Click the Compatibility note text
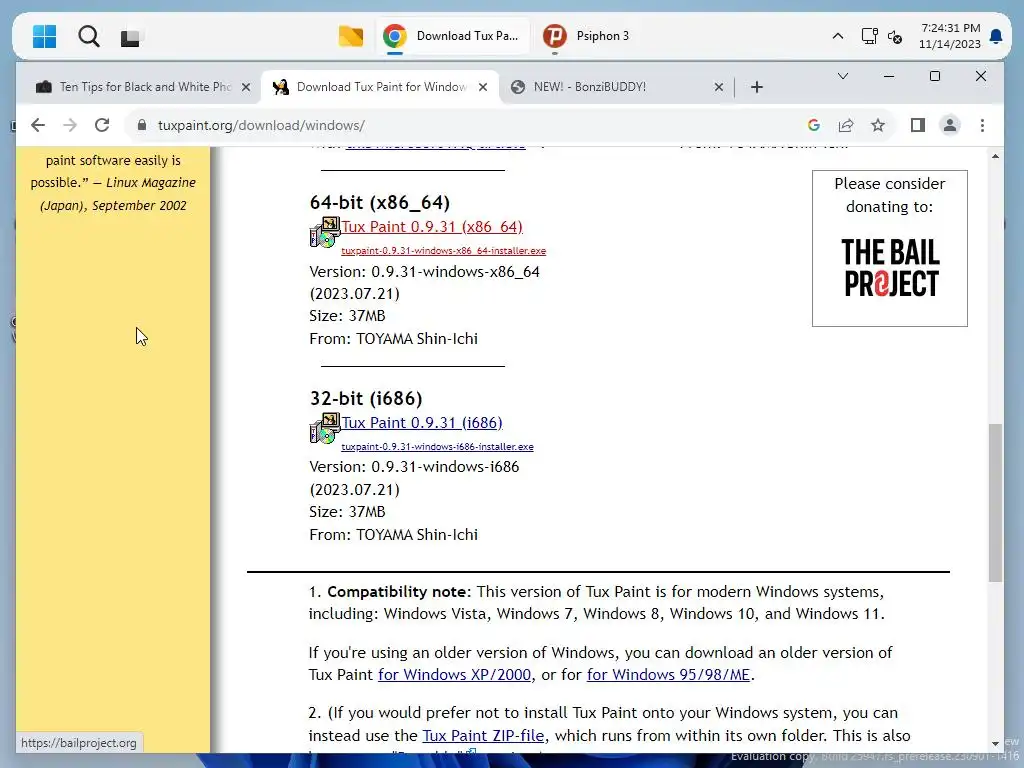This screenshot has width=1024, height=768. (398, 592)
